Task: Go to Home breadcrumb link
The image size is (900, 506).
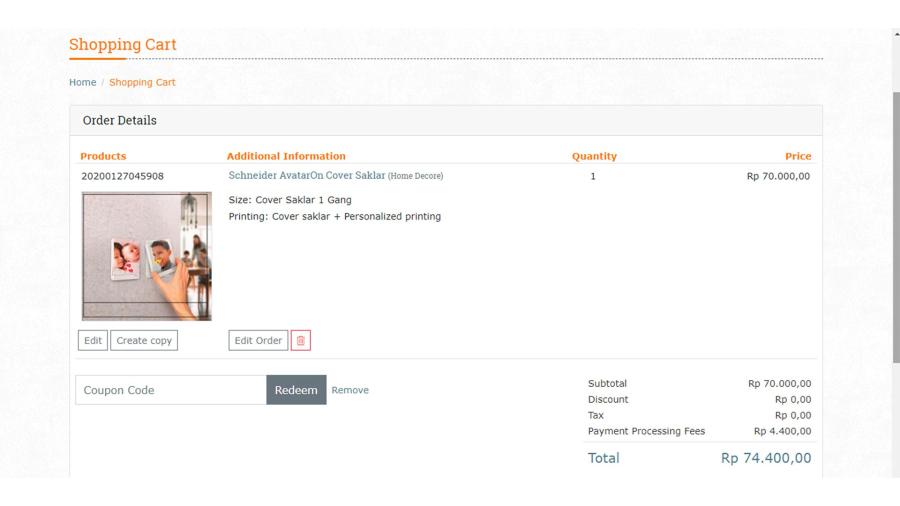Action: [83, 82]
